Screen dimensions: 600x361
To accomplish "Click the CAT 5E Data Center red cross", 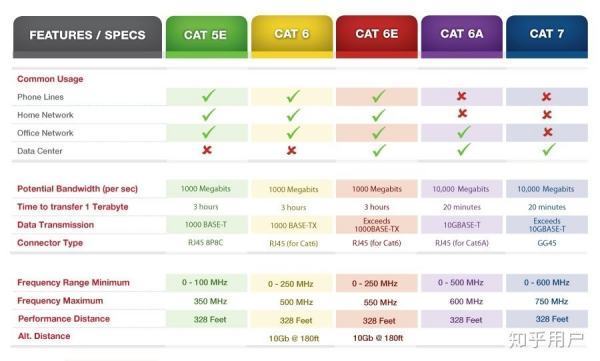I will pos(207,150).
